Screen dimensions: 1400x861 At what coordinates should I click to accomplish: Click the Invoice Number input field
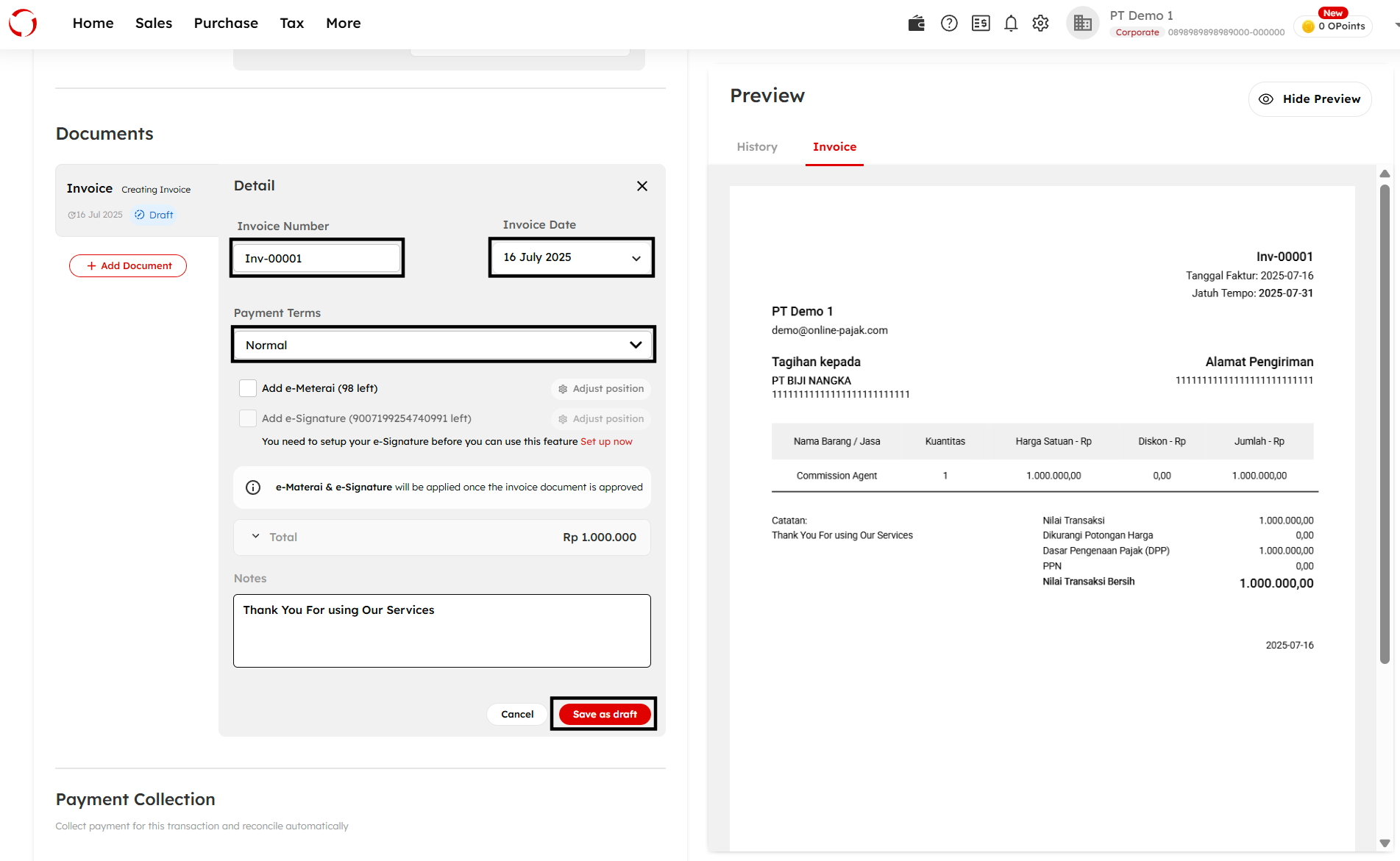[x=317, y=258]
